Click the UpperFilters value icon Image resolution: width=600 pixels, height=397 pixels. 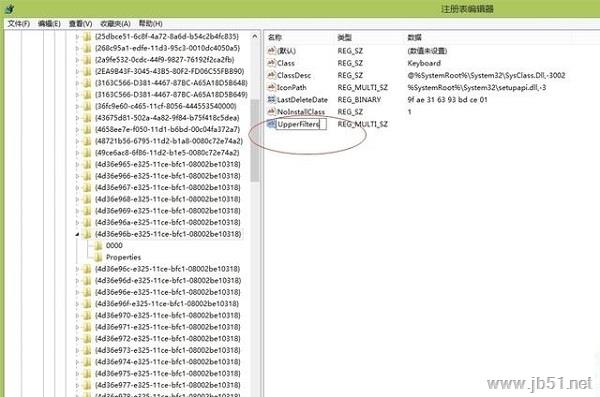click(272, 124)
